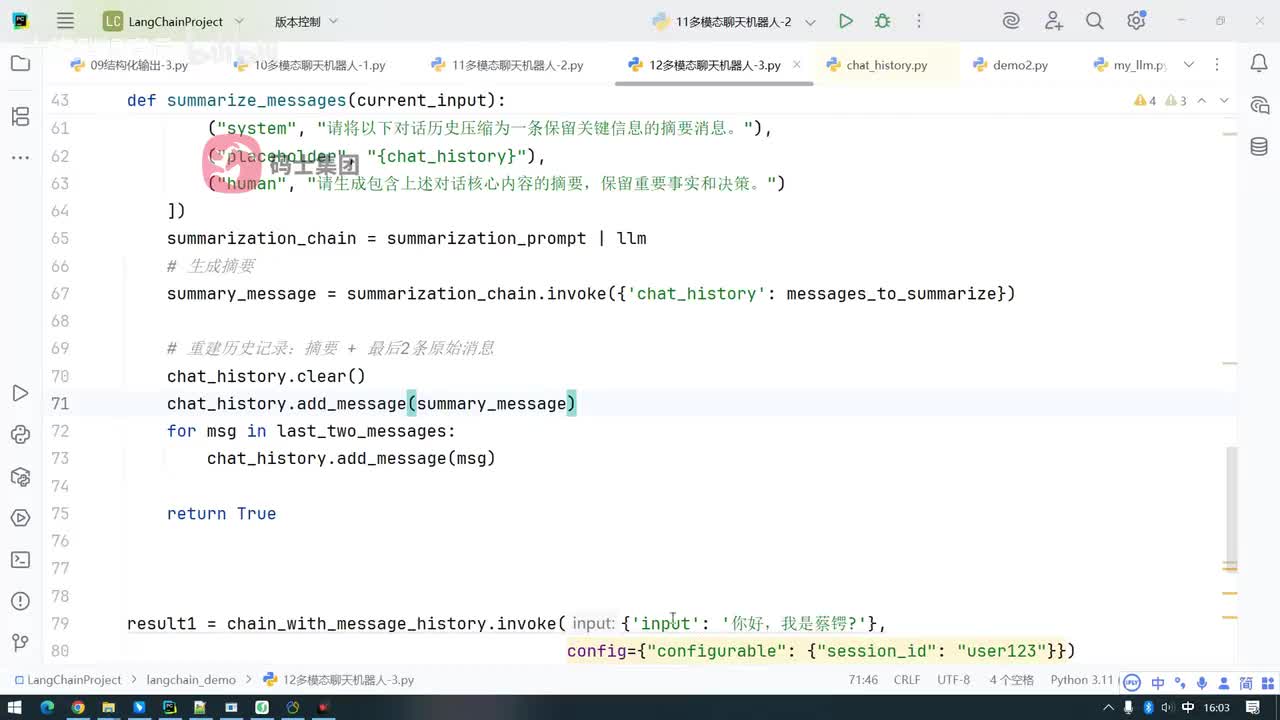1280x720 pixels.
Task: Open IDE settings gear
Action: click(x=1136, y=21)
